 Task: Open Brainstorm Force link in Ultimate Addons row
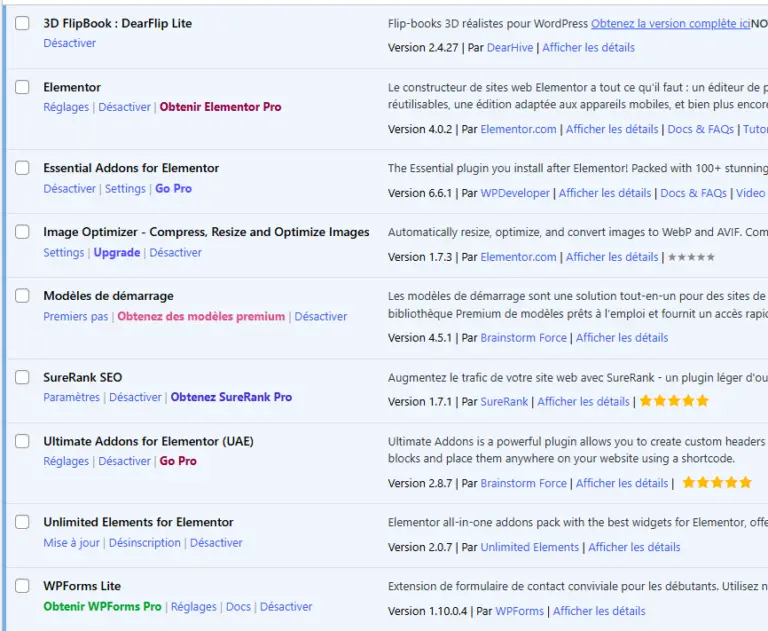[x=524, y=484]
